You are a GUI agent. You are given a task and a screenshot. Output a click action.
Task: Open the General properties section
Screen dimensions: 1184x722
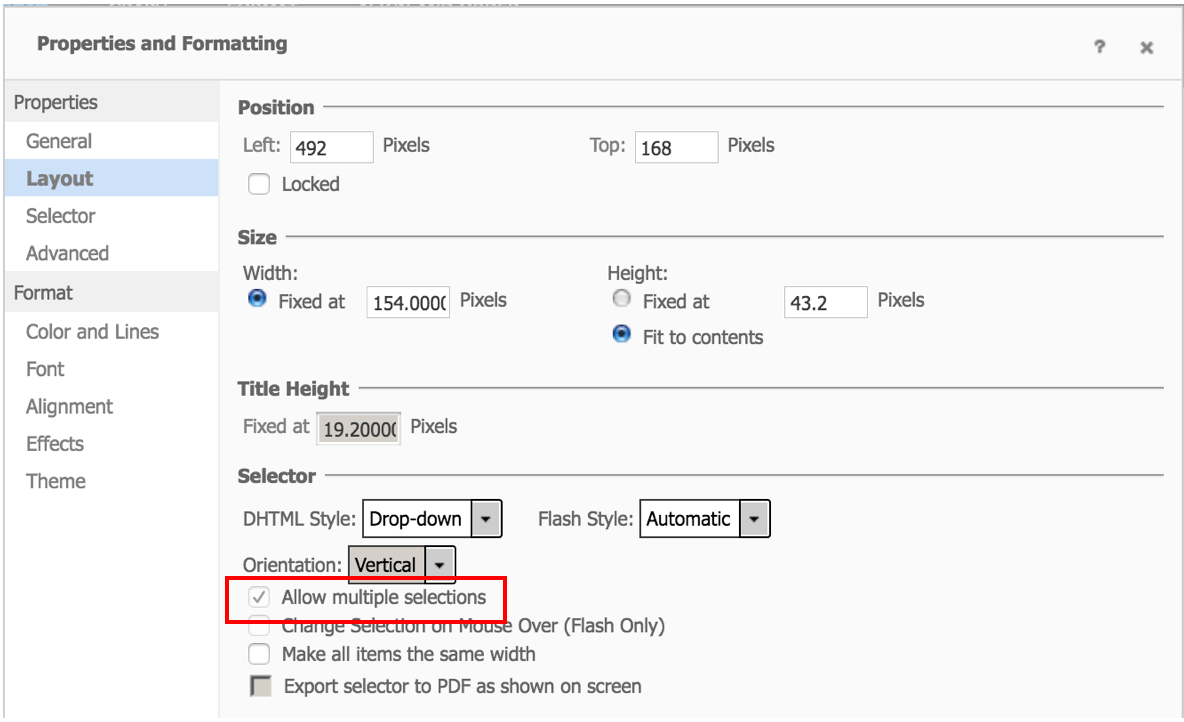[x=59, y=141]
